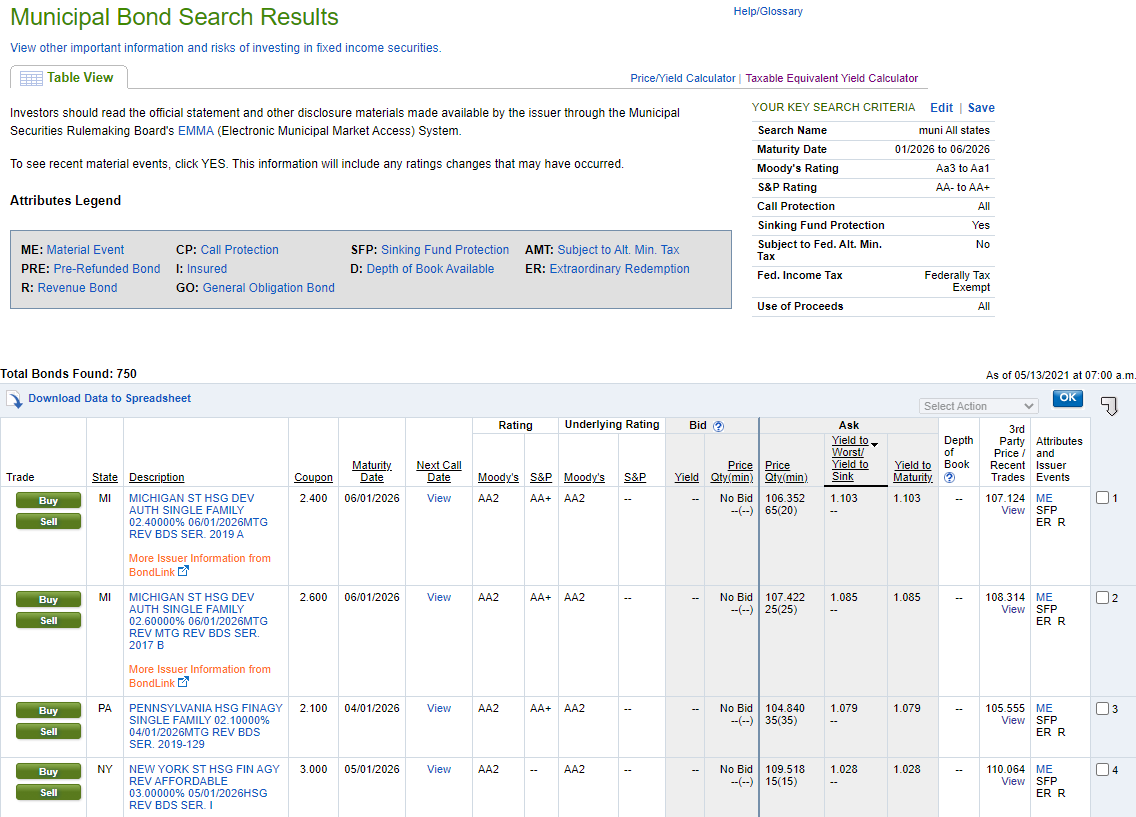Viewport: 1136px width, 817px height.
Task: Open the Help/Glossary page
Action: [767, 12]
